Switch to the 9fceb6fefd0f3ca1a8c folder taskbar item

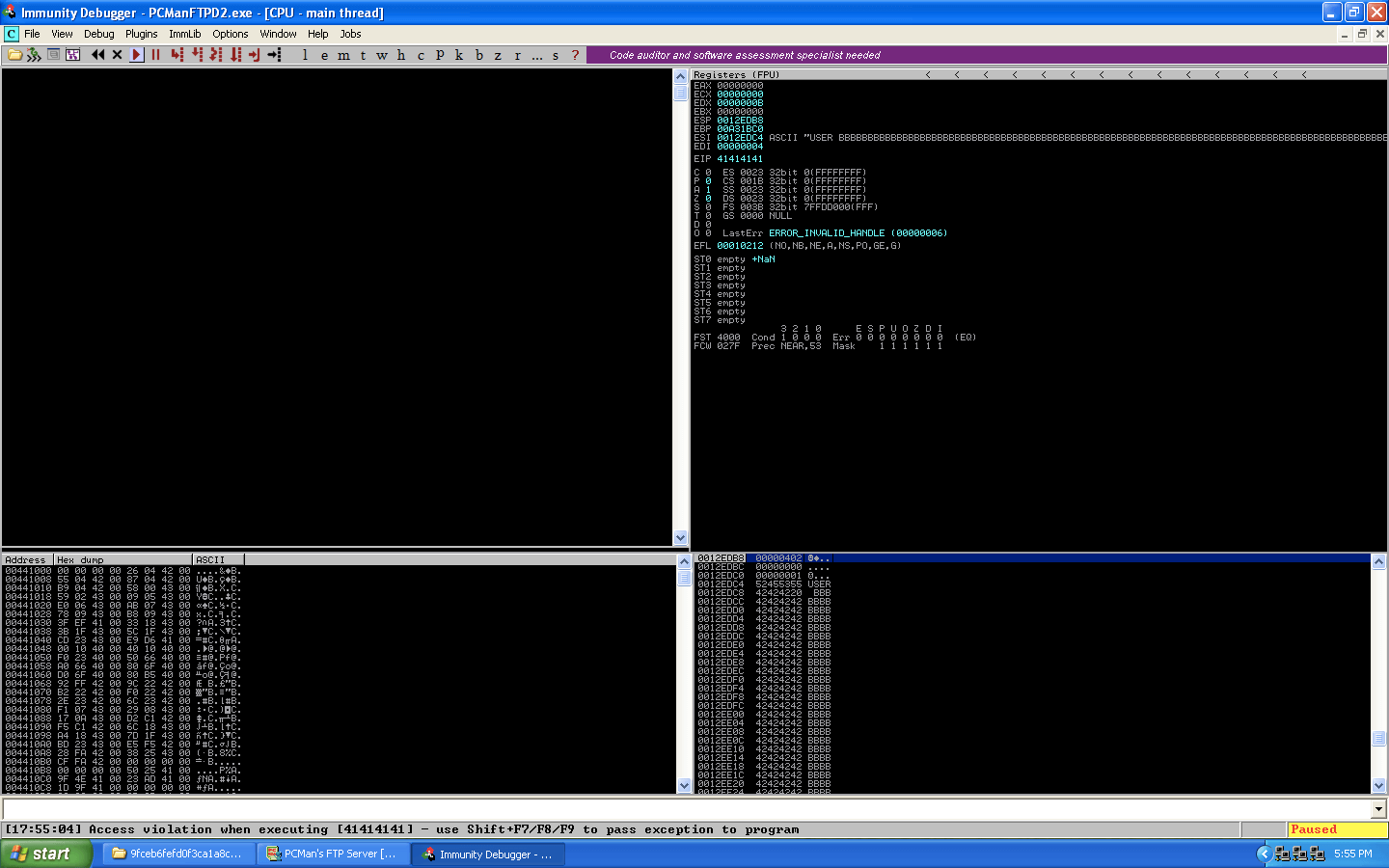coord(179,854)
